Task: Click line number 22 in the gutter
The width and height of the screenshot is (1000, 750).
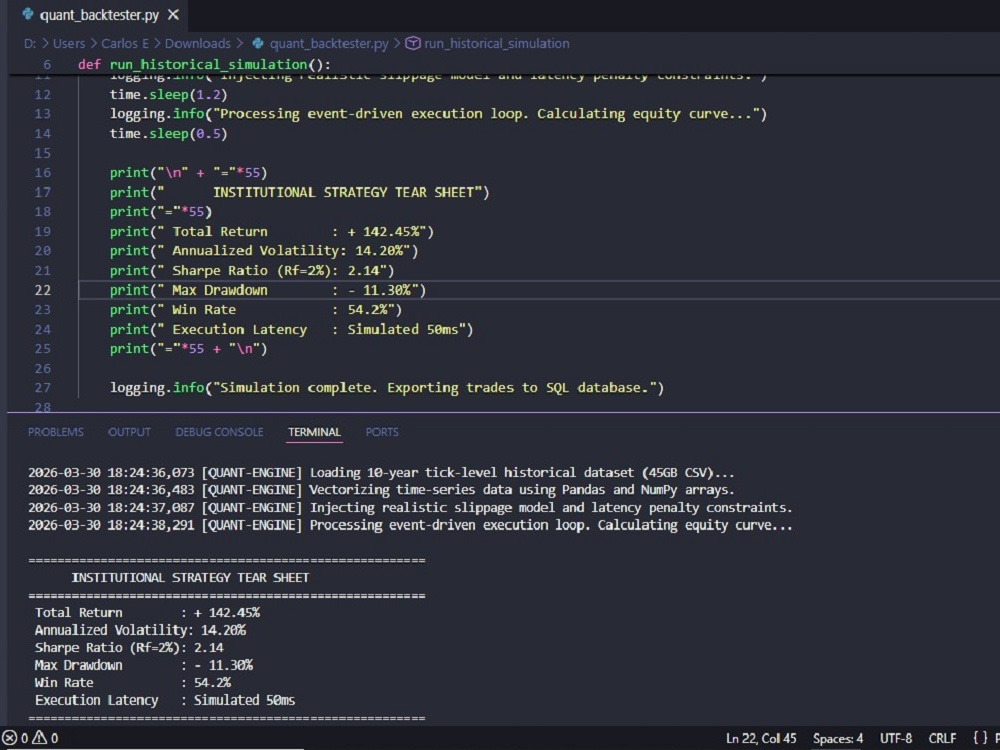Action: (x=43, y=290)
